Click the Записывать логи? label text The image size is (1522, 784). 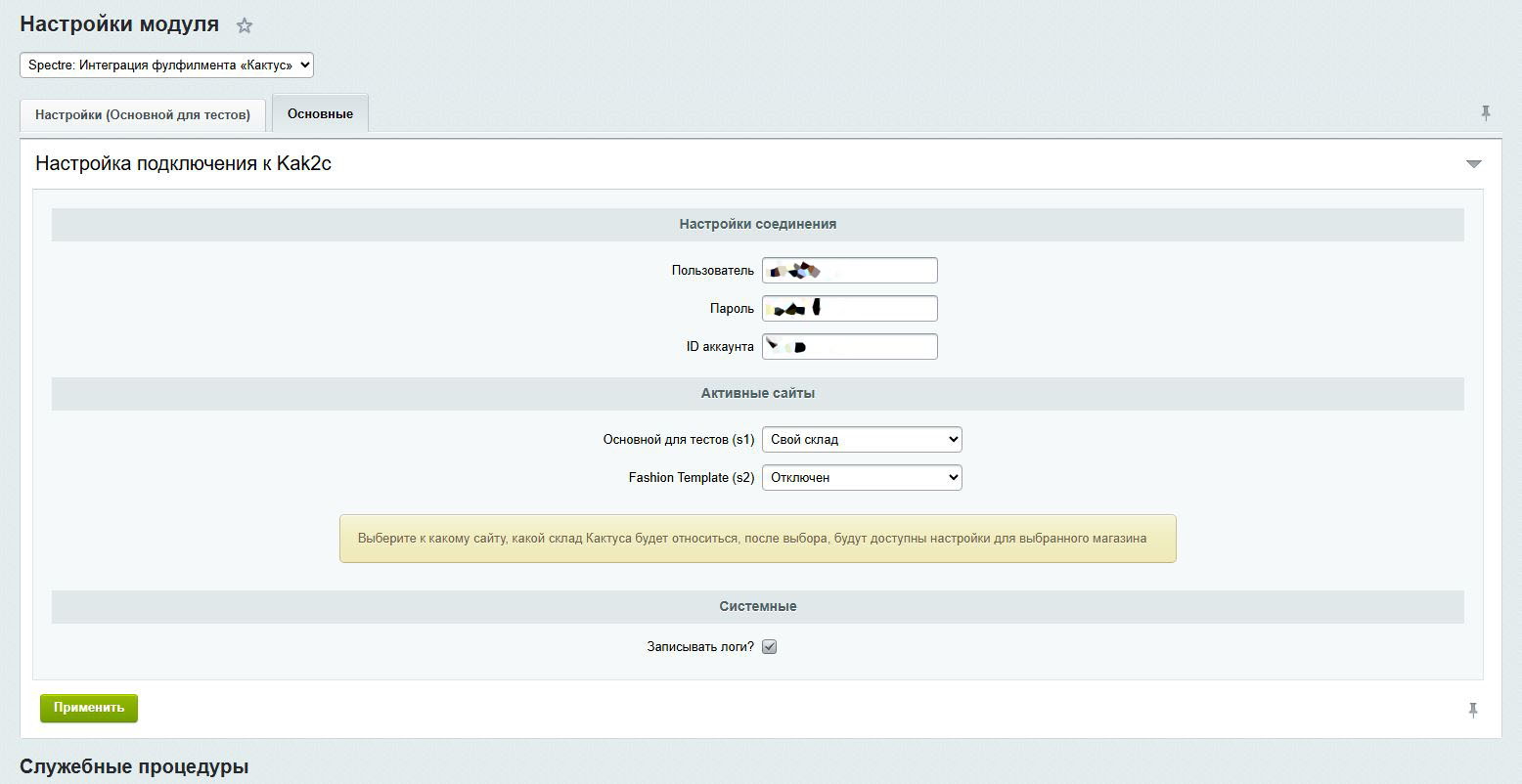point(699,647)
